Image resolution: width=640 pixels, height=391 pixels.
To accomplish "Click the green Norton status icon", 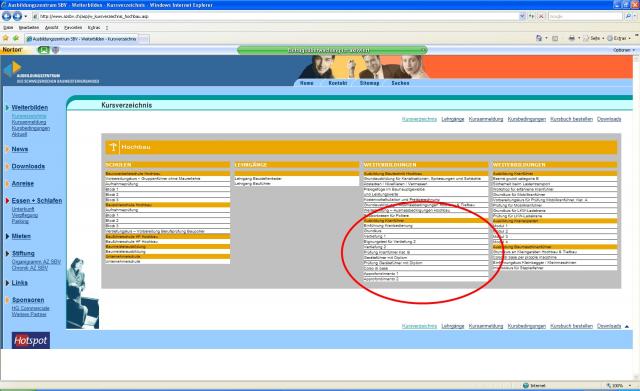I will click(x=43, y=50).
